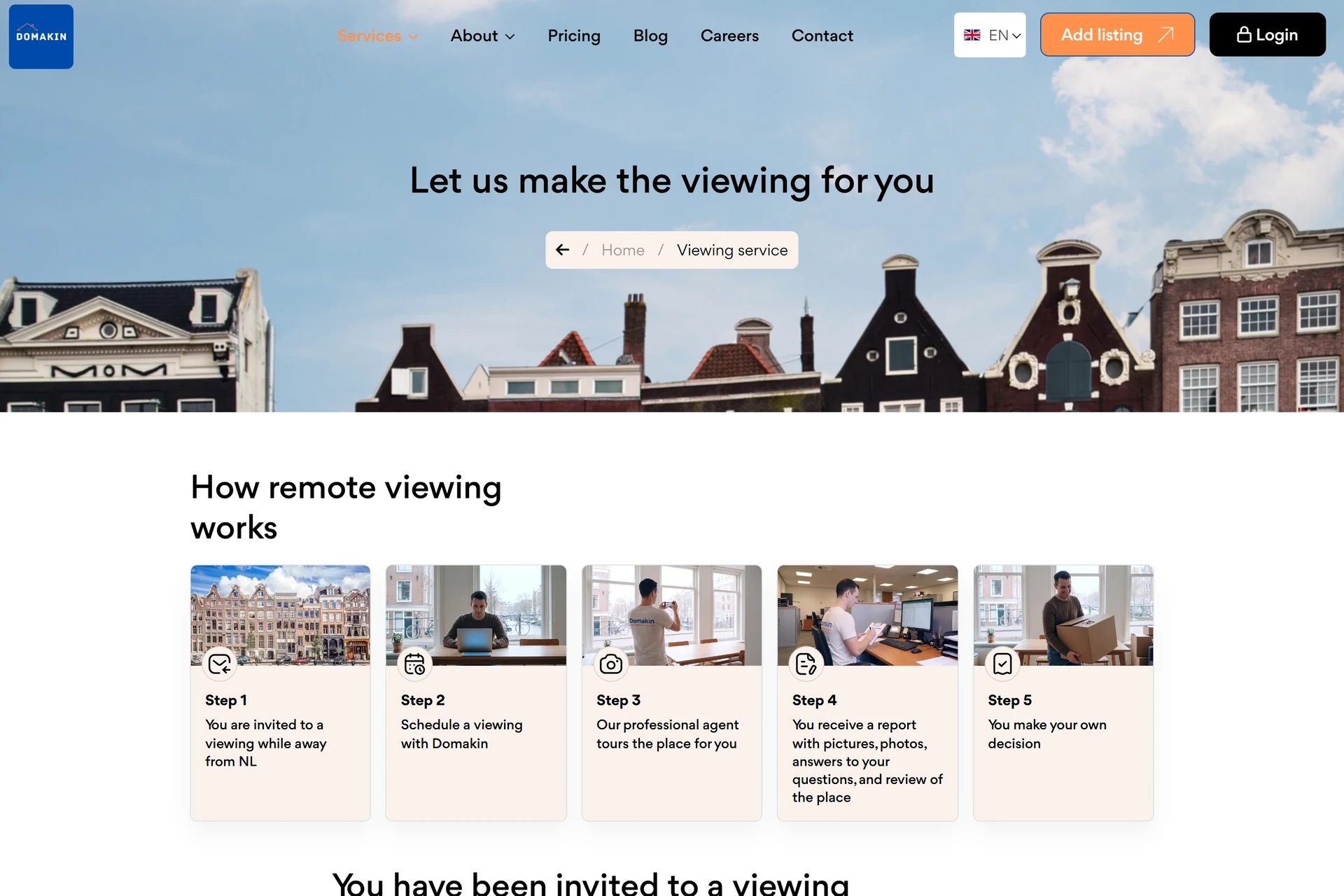
Task: Click 'You make your own decision' text
Action: 1047,734
